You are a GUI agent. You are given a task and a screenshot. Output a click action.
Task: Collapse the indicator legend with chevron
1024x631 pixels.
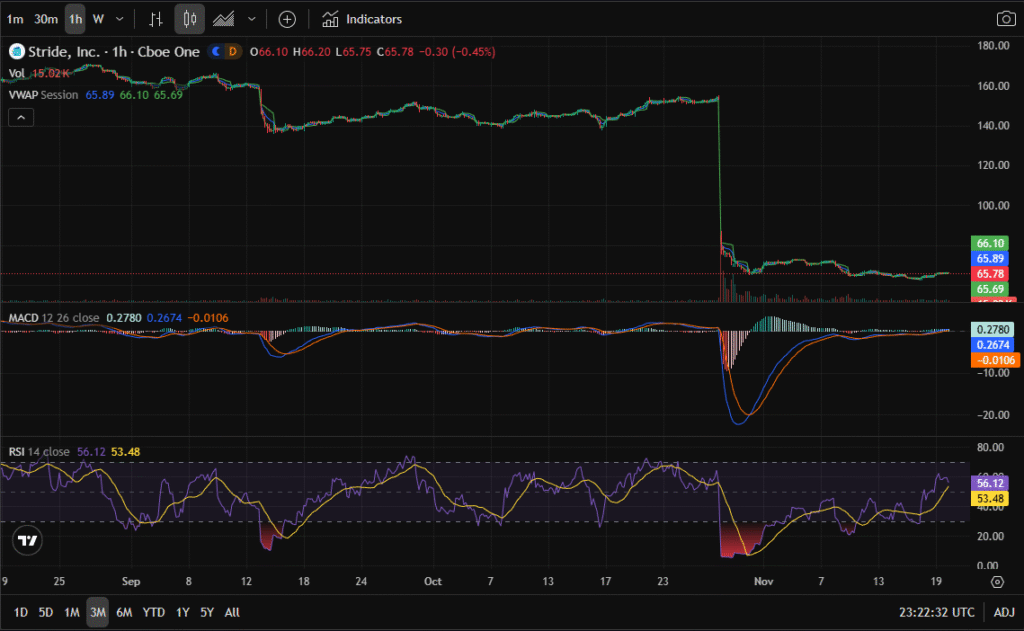[21, 117]
